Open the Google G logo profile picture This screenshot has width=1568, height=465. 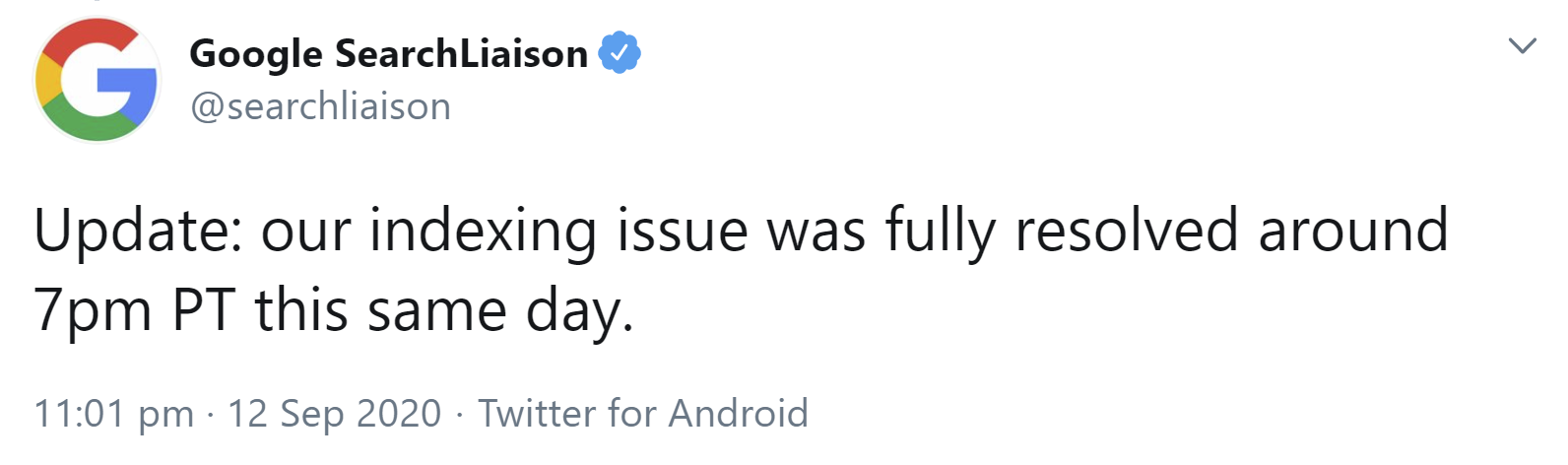click(x=97, y=80)
